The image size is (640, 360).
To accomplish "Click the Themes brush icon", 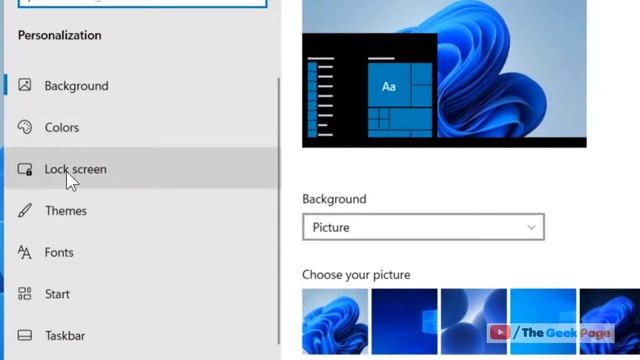I will point(24,211).
